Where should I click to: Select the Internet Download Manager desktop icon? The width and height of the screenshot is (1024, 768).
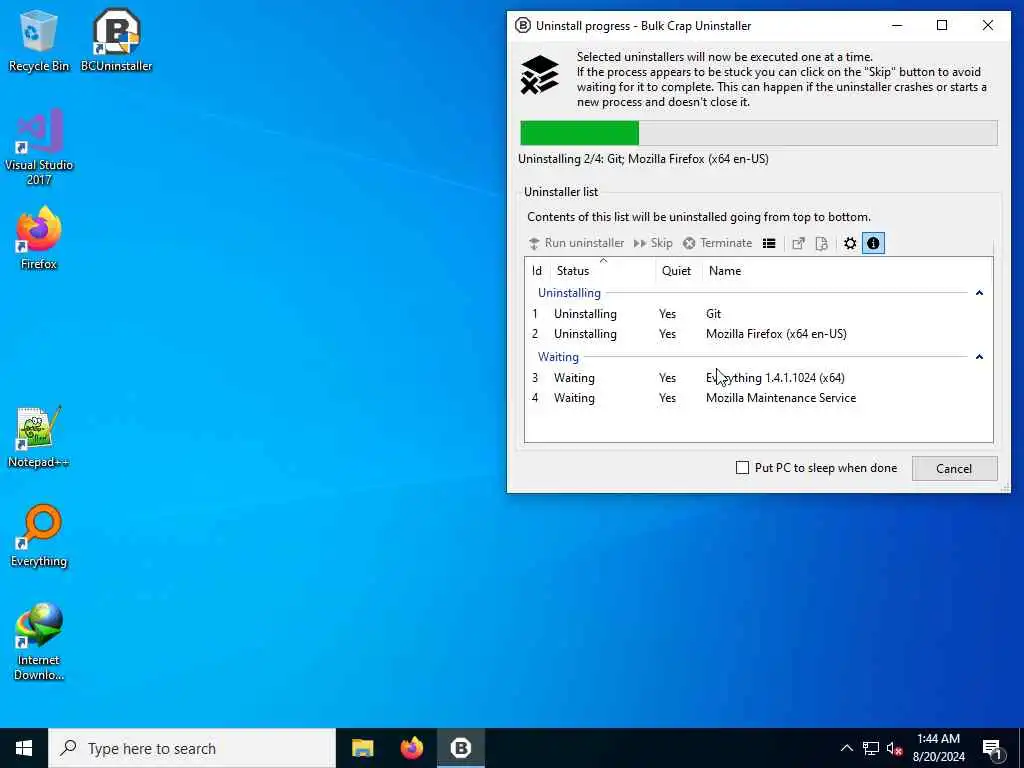[x=39, y=641]
